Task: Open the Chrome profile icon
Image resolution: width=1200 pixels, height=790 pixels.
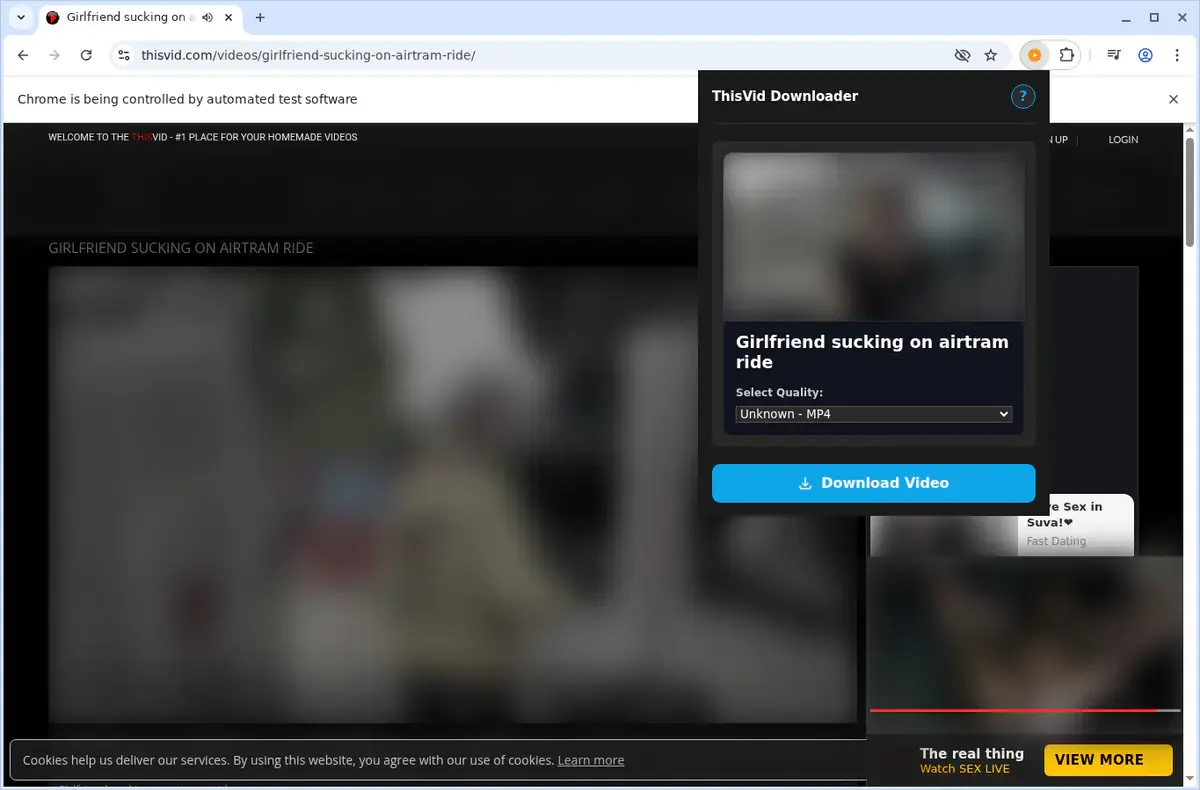Action: [x=1146, y=56]
